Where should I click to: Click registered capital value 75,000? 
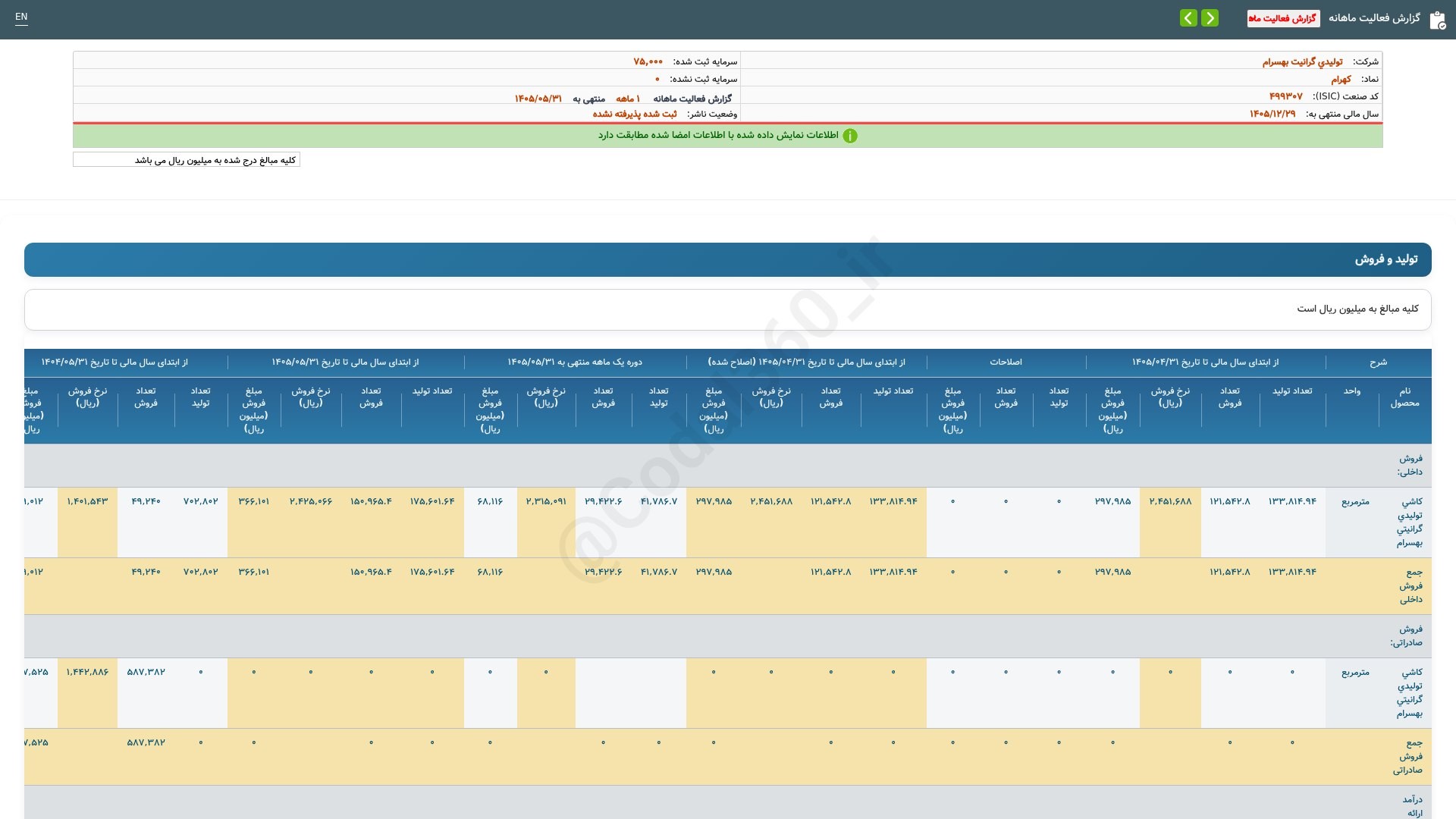point(648,61)
